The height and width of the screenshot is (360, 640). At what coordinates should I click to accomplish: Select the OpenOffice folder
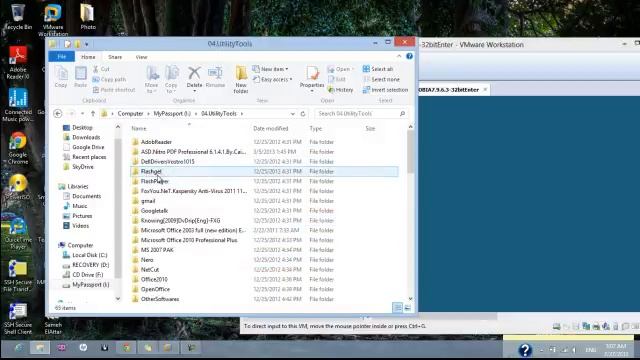[x=155, y=289]
